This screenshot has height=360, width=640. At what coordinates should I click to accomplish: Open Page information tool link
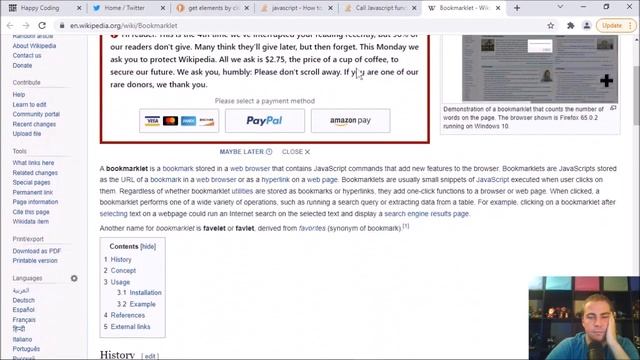click(35, 202)
